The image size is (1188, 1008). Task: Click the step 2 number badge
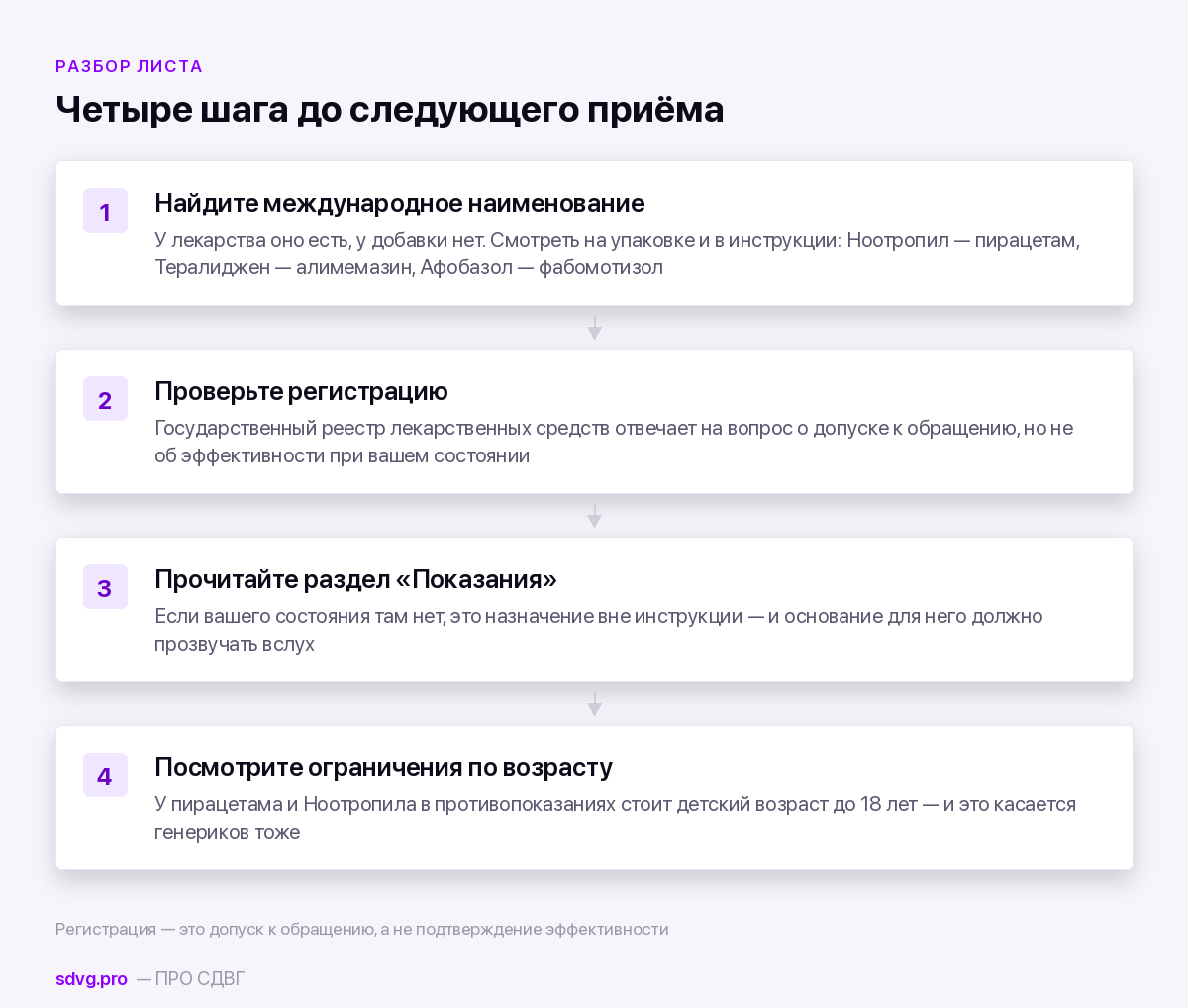click(105, 399)
